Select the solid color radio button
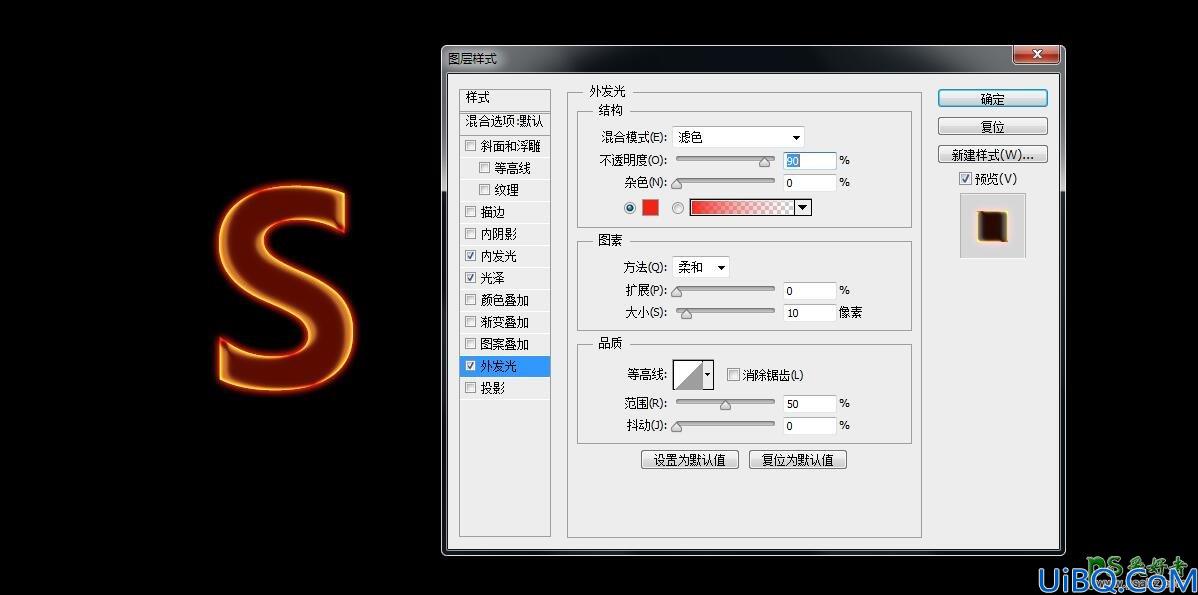This screenshot has width=1198, height=595. (x=630, y=208)
